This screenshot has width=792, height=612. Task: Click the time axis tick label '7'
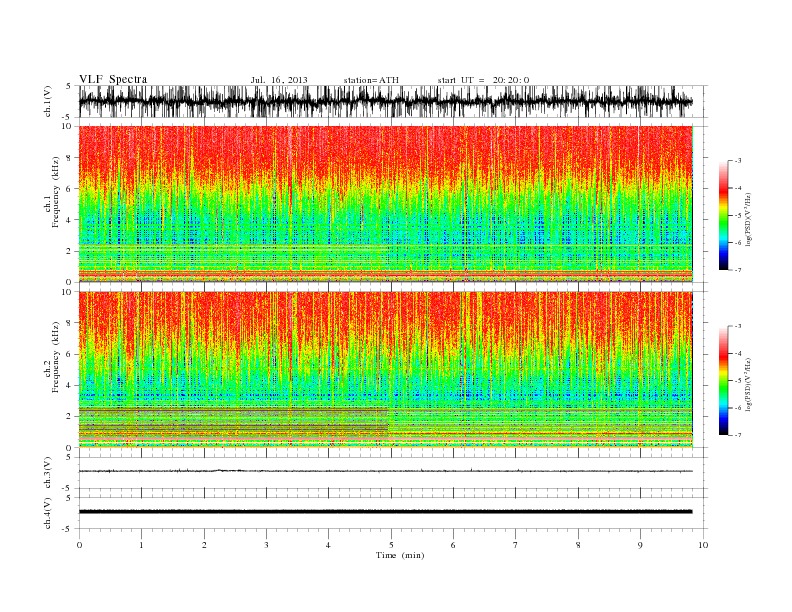pos(516,545)
